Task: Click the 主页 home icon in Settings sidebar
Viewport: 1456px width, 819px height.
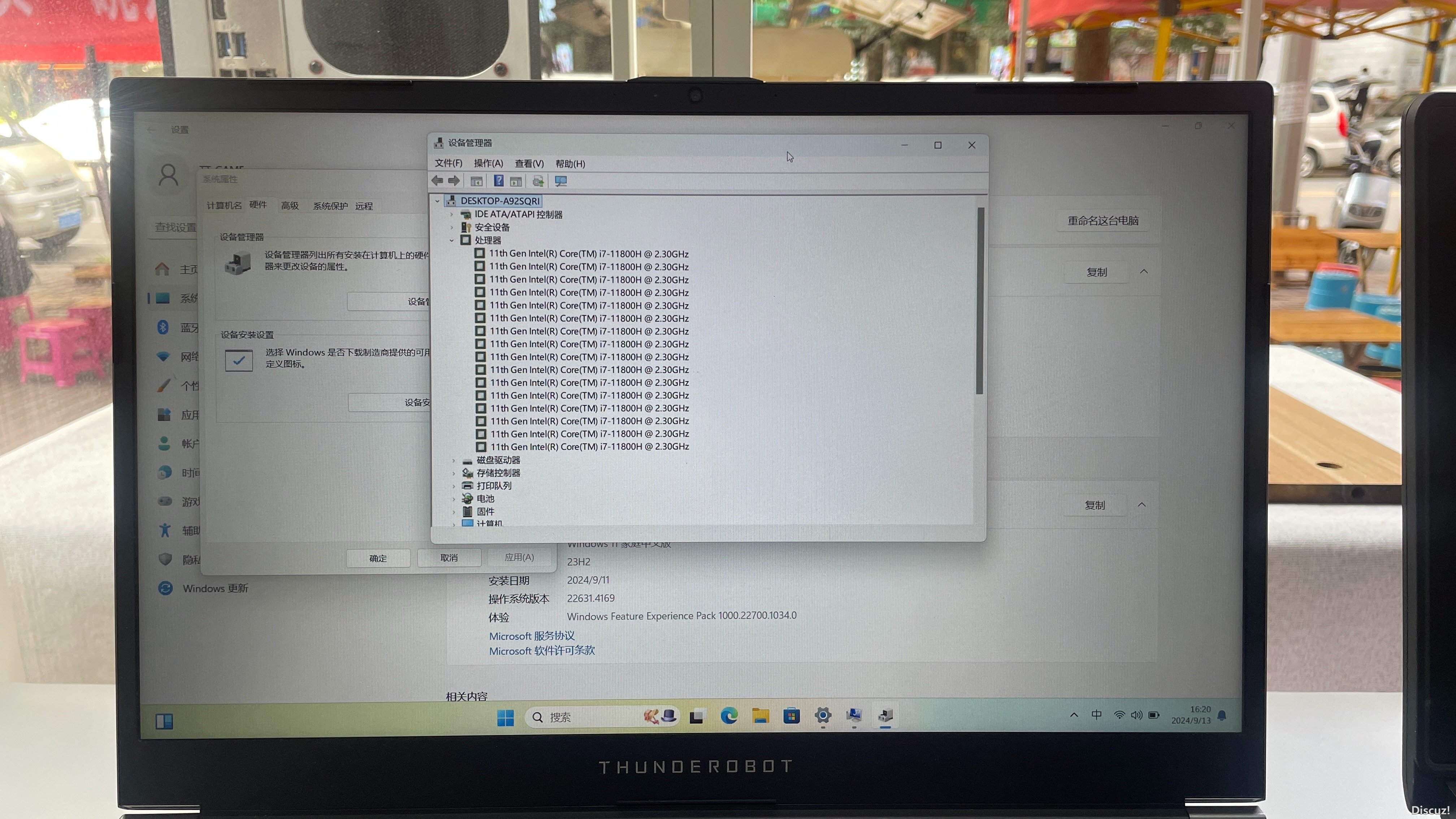Action: click(x=162, y=269)
